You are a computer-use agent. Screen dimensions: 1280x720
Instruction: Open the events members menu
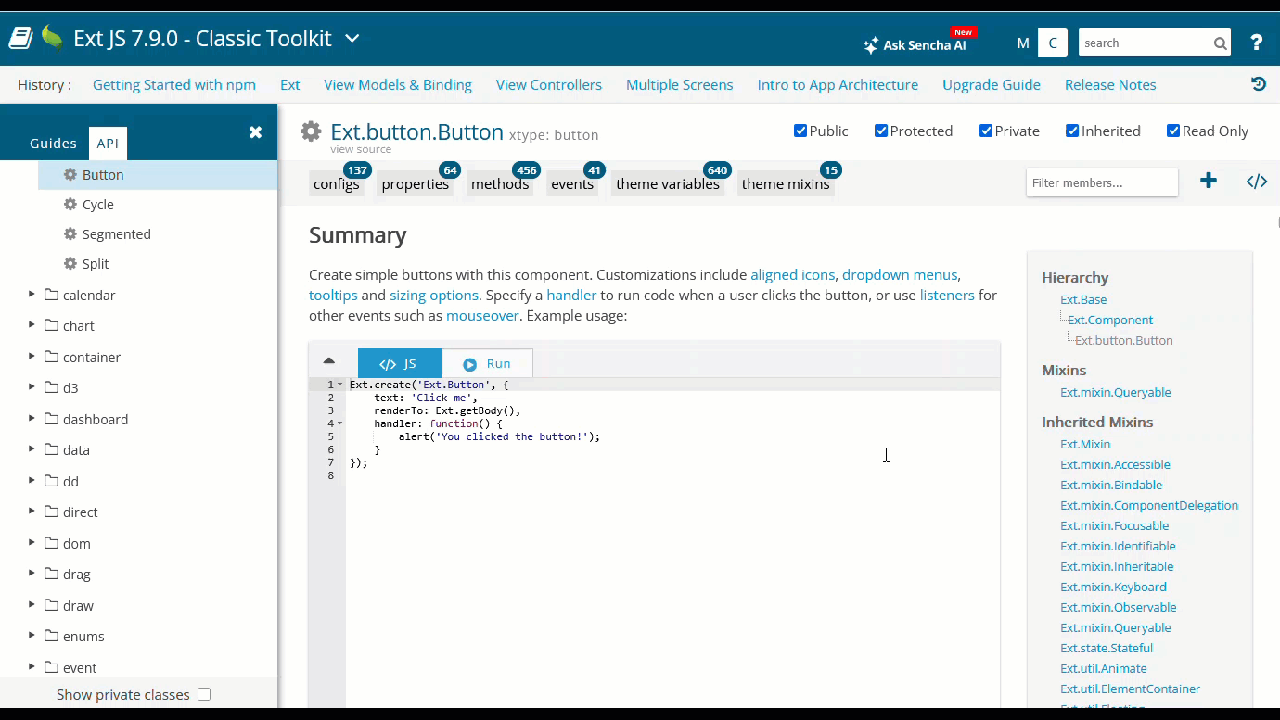tap(572, 184)
